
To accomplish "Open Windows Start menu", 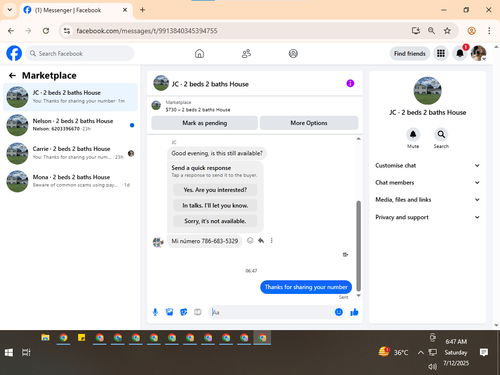I will (9, 352).
